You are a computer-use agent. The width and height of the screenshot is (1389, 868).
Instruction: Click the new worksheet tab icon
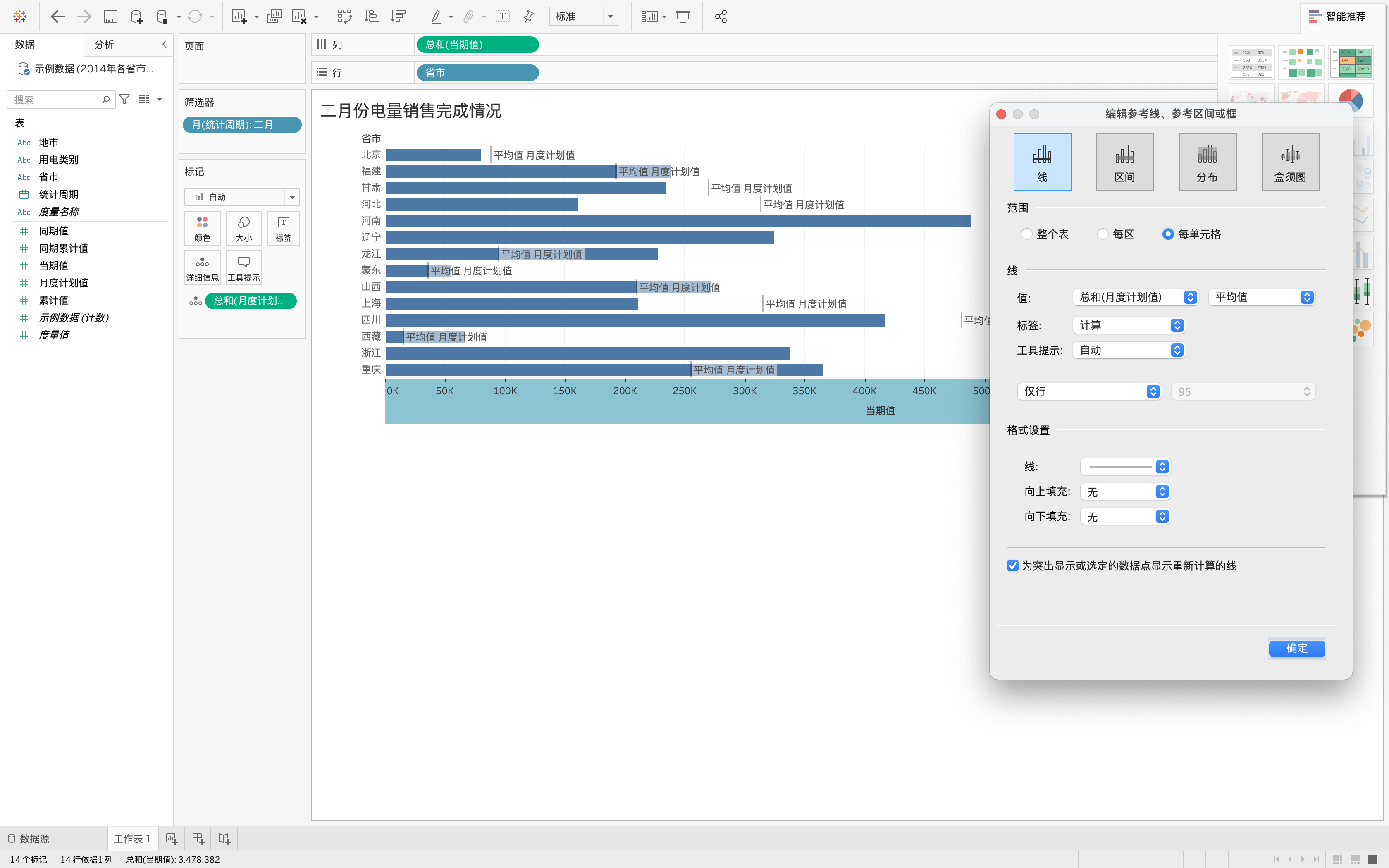(x=172, y=839)
